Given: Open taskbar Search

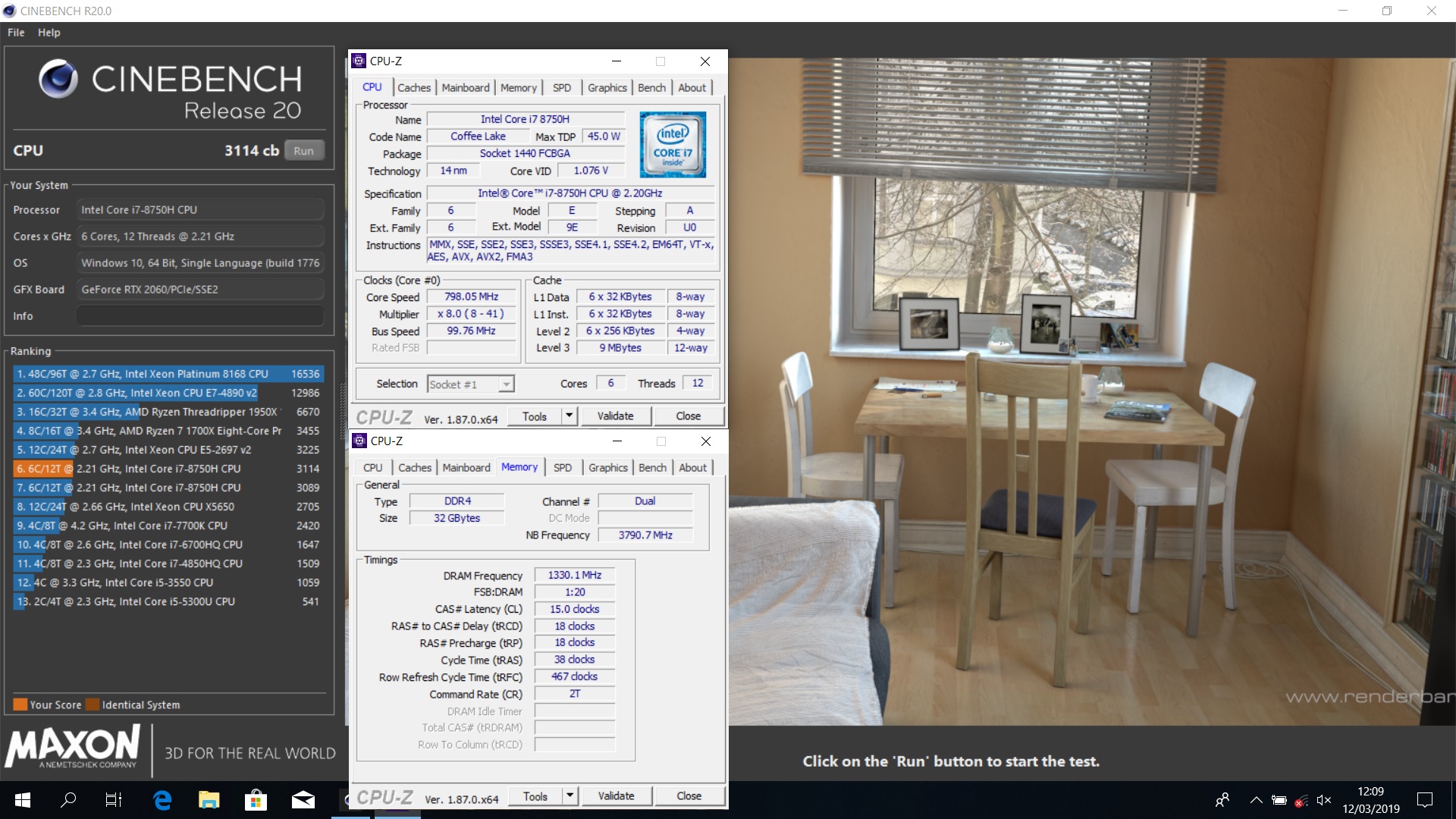Looking at the screenshot, I should click(68, 800).
